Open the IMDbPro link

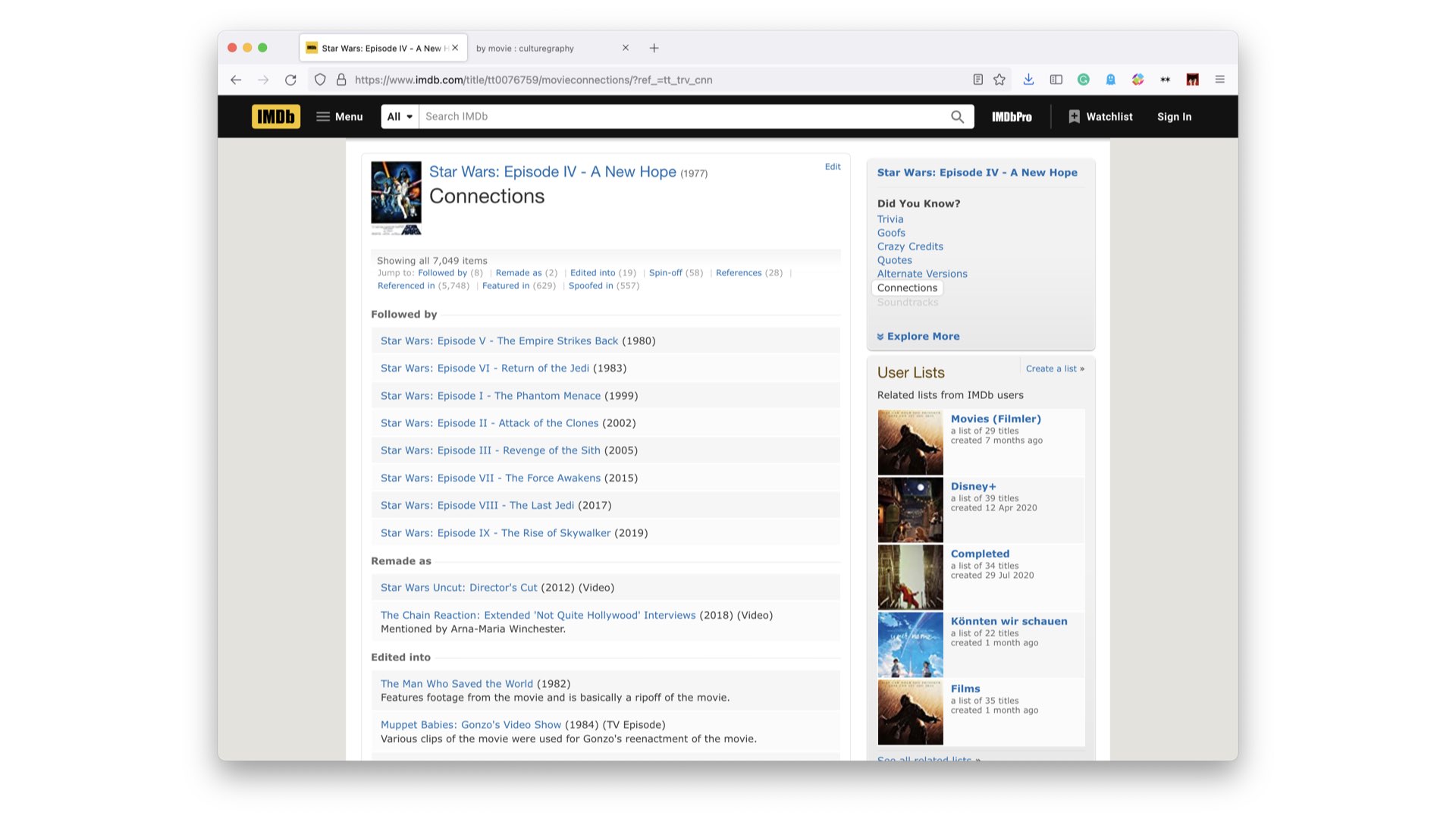coord(1012,117)
